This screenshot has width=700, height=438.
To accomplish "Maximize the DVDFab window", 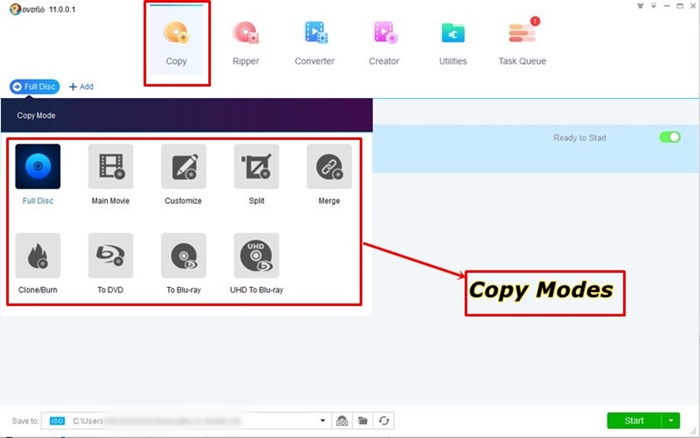I will pyautogui.click(x=680, y=6).
